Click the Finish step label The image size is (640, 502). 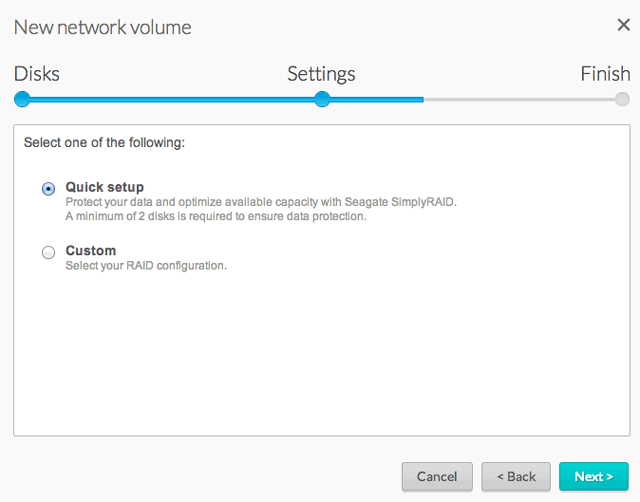pyautogui.click(x=605, y=74)
